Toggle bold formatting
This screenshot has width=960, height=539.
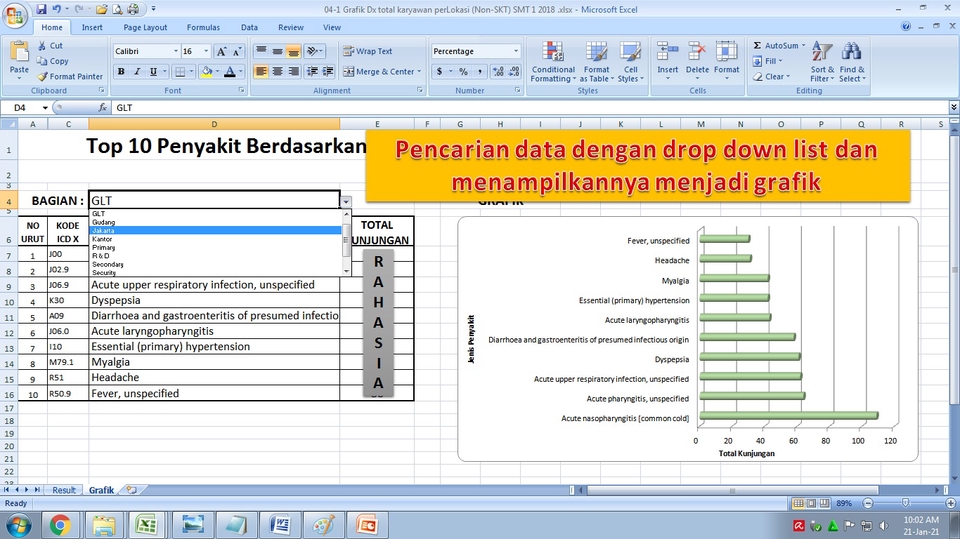[121, 72]
